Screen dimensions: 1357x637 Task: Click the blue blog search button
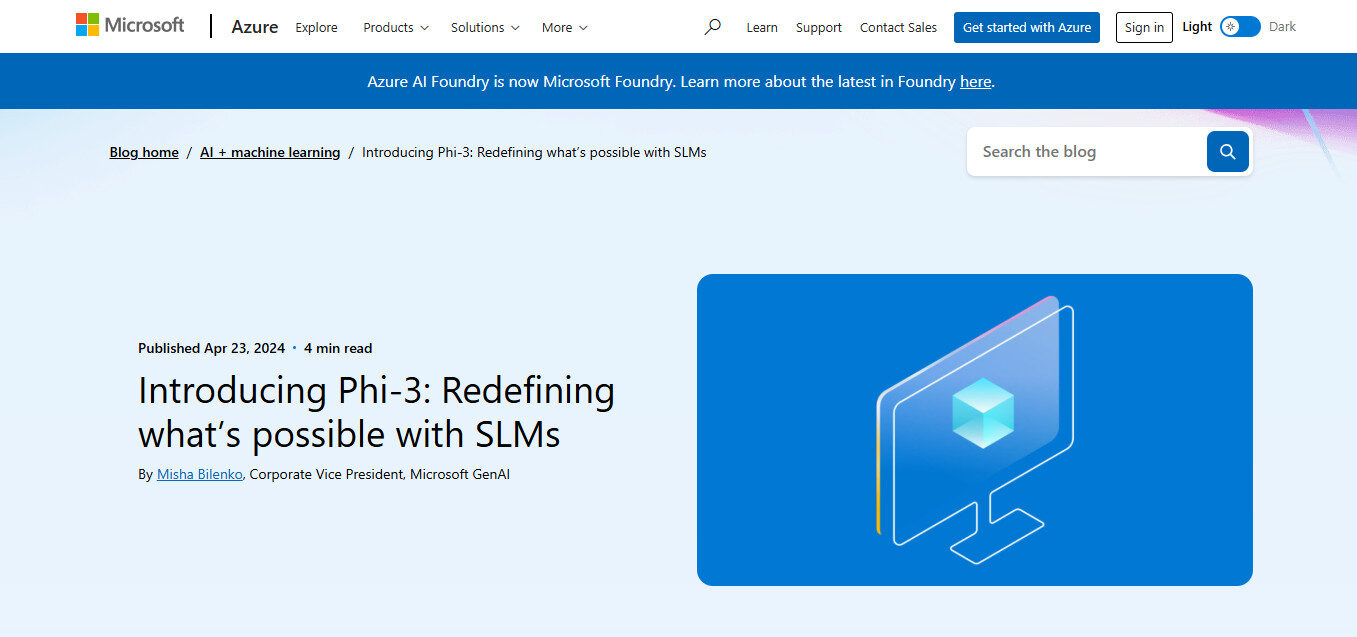point(1228,152)
